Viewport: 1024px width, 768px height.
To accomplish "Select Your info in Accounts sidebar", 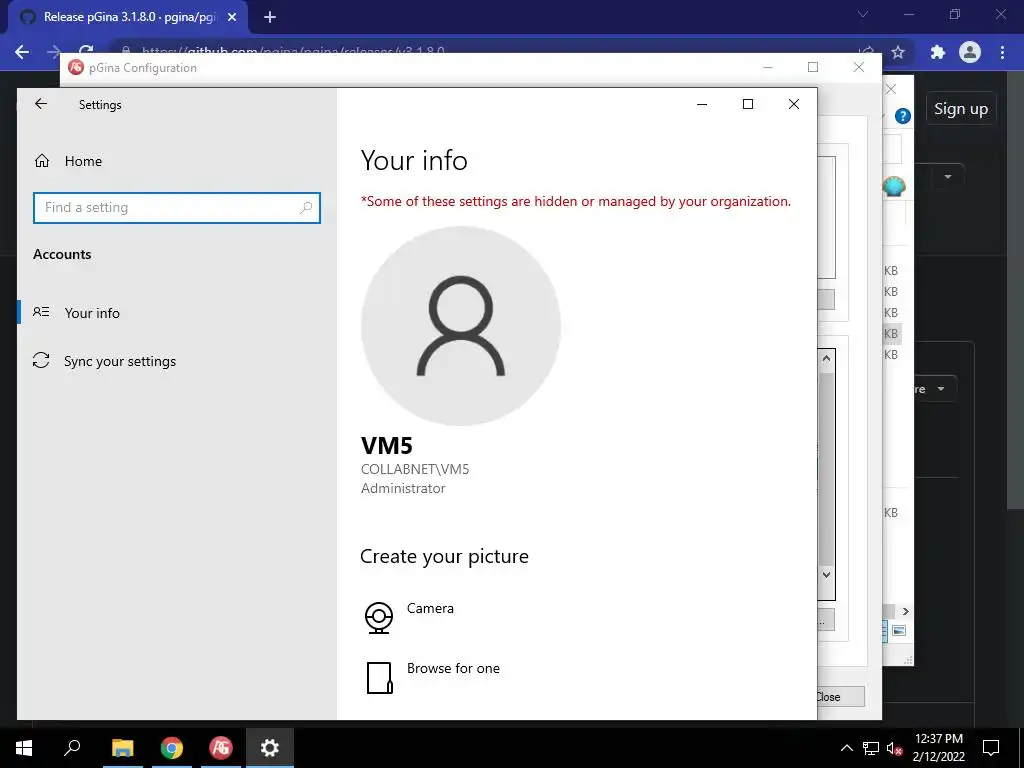I will pos(92,313).
